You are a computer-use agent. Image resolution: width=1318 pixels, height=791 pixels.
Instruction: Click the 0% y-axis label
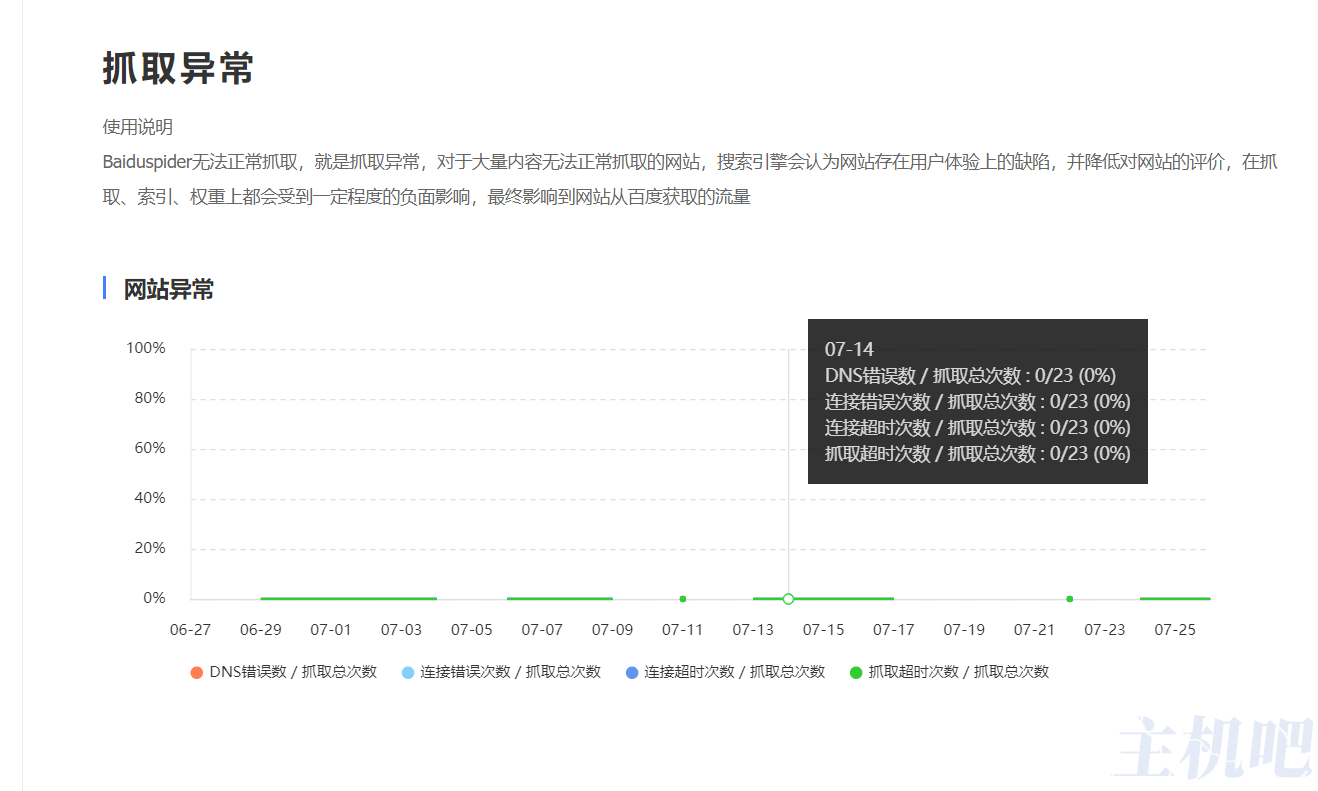pyautogui.click(x=154, y=598)
